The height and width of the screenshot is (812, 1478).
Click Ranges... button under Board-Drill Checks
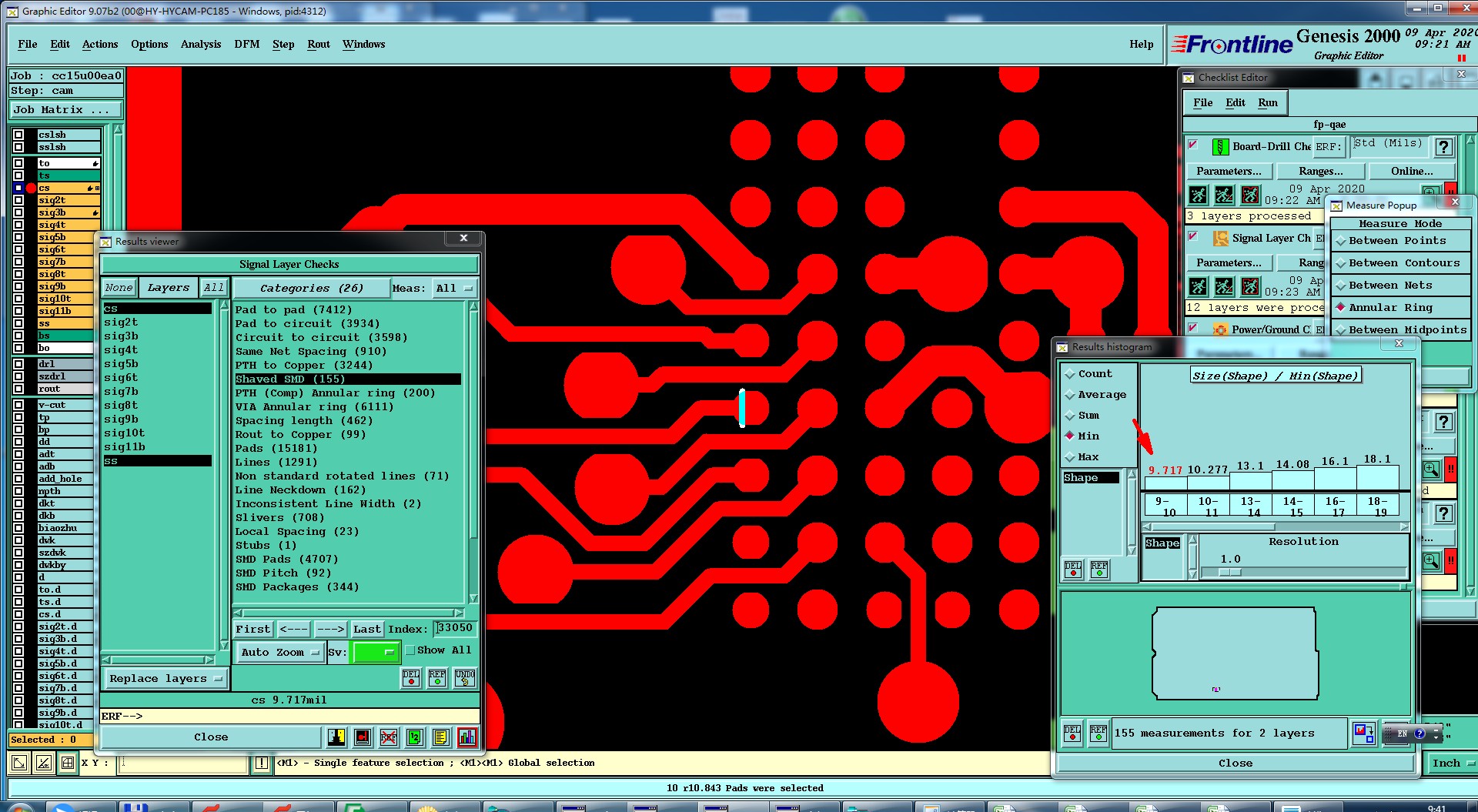point(1320,171)
